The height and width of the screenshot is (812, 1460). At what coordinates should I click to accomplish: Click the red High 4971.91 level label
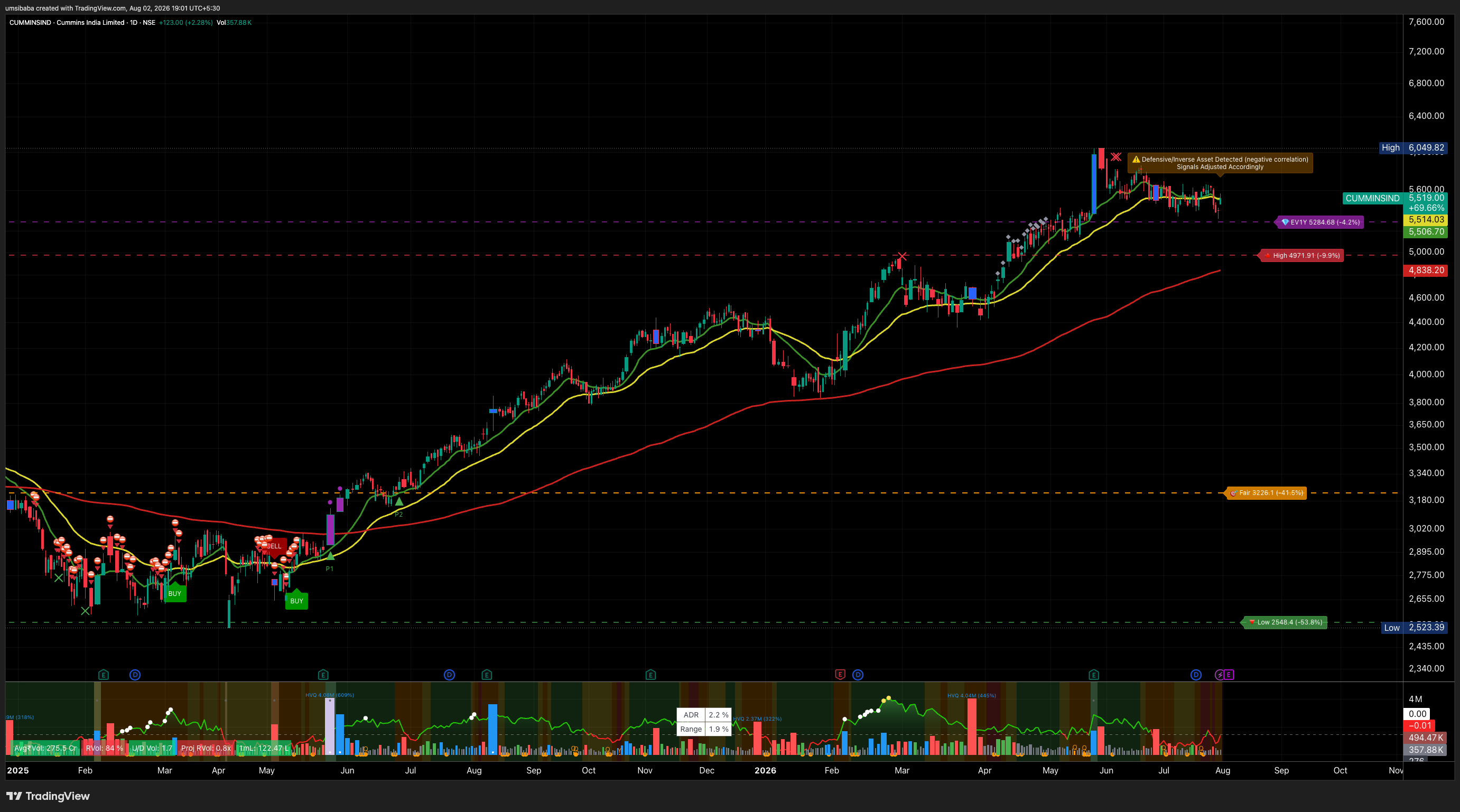click(x=1301, y=256)
